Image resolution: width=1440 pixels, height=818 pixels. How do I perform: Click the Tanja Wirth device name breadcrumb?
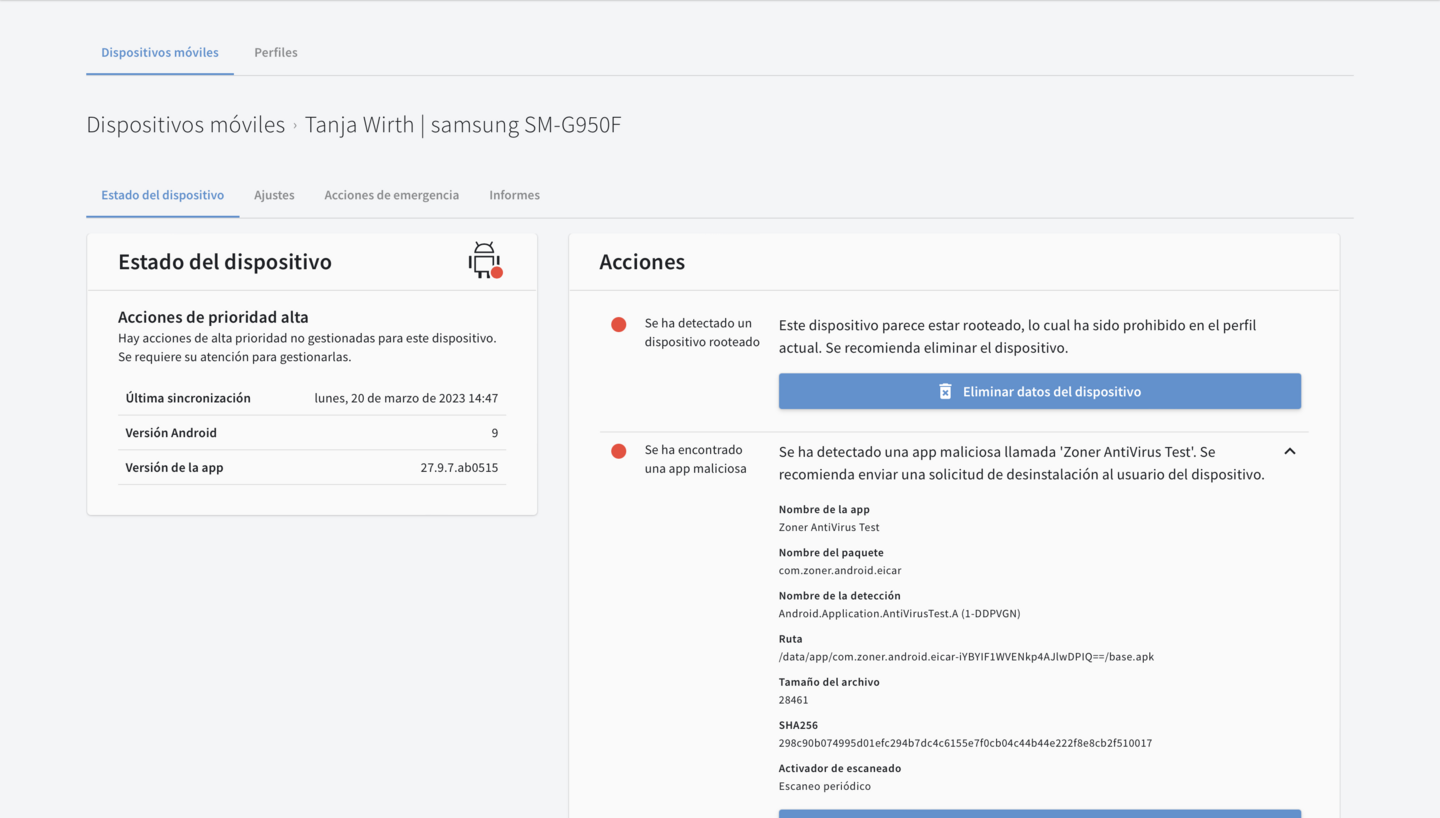pos(463,125)
